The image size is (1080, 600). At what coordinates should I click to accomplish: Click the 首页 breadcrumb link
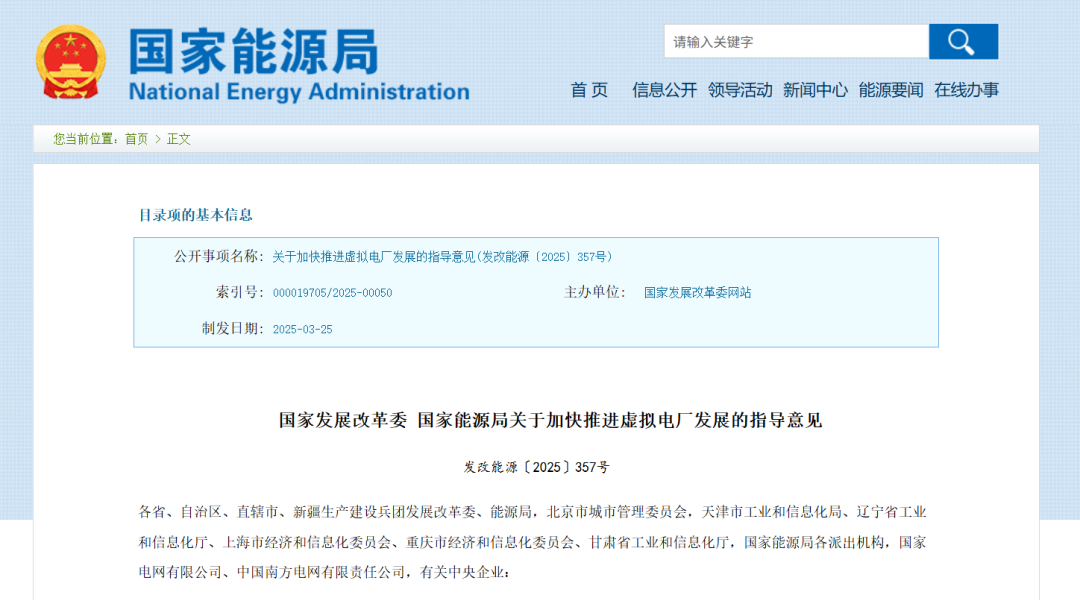pyautogui.click(x=136, y=139)
